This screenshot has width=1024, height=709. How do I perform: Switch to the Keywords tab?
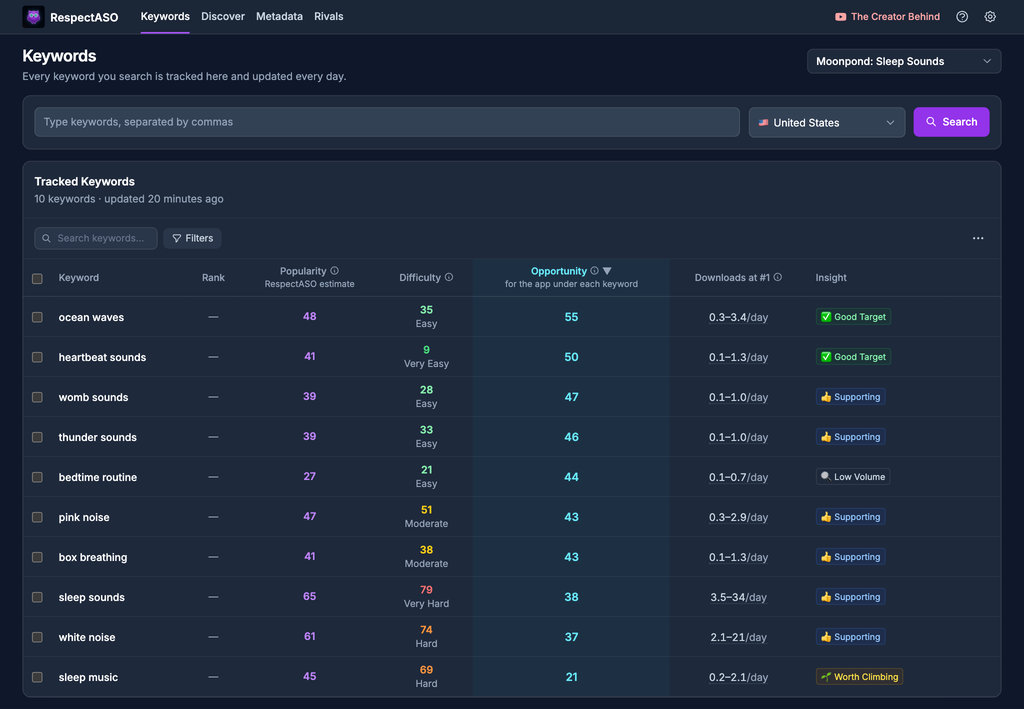tap(165, 16)
